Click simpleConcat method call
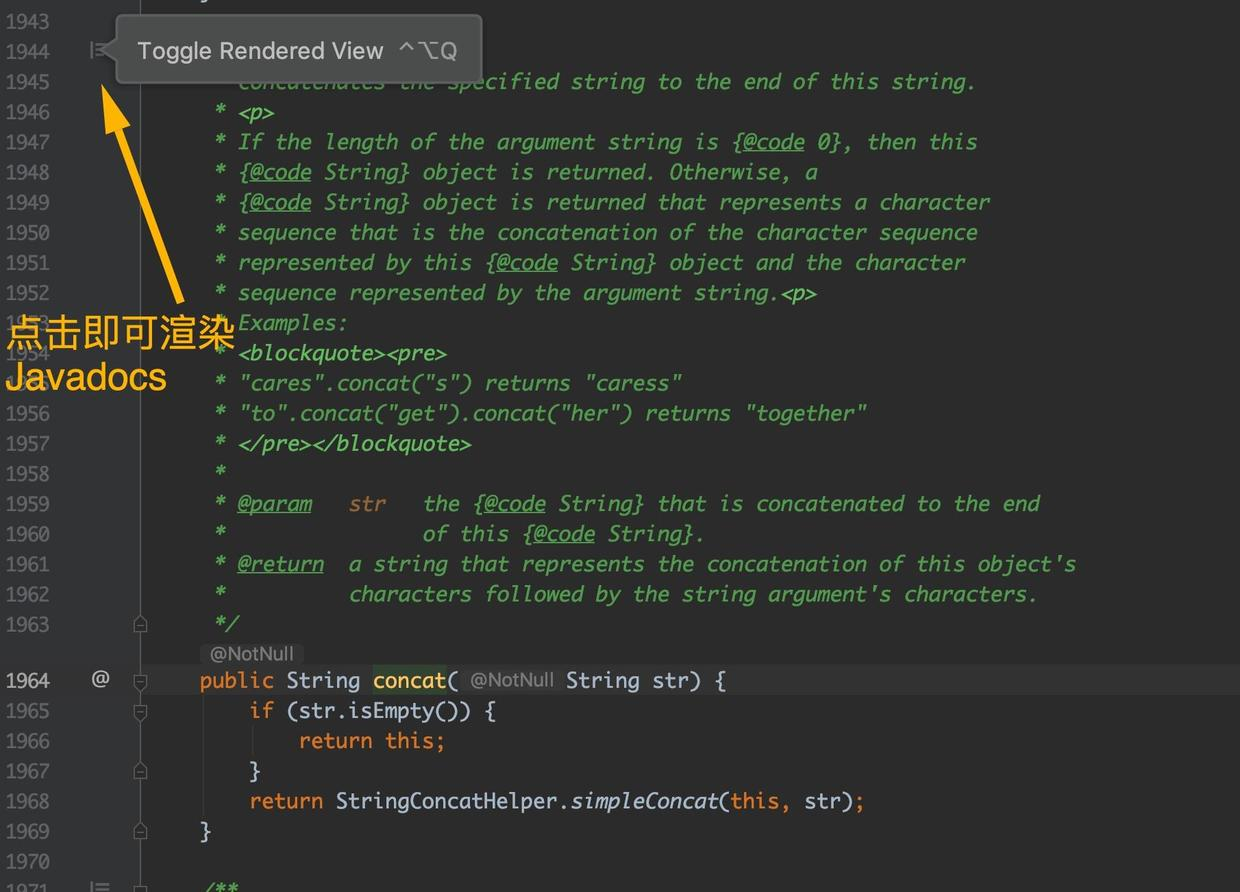The height and width of the screenshot is (892, 1240). [x=644, y=801]
